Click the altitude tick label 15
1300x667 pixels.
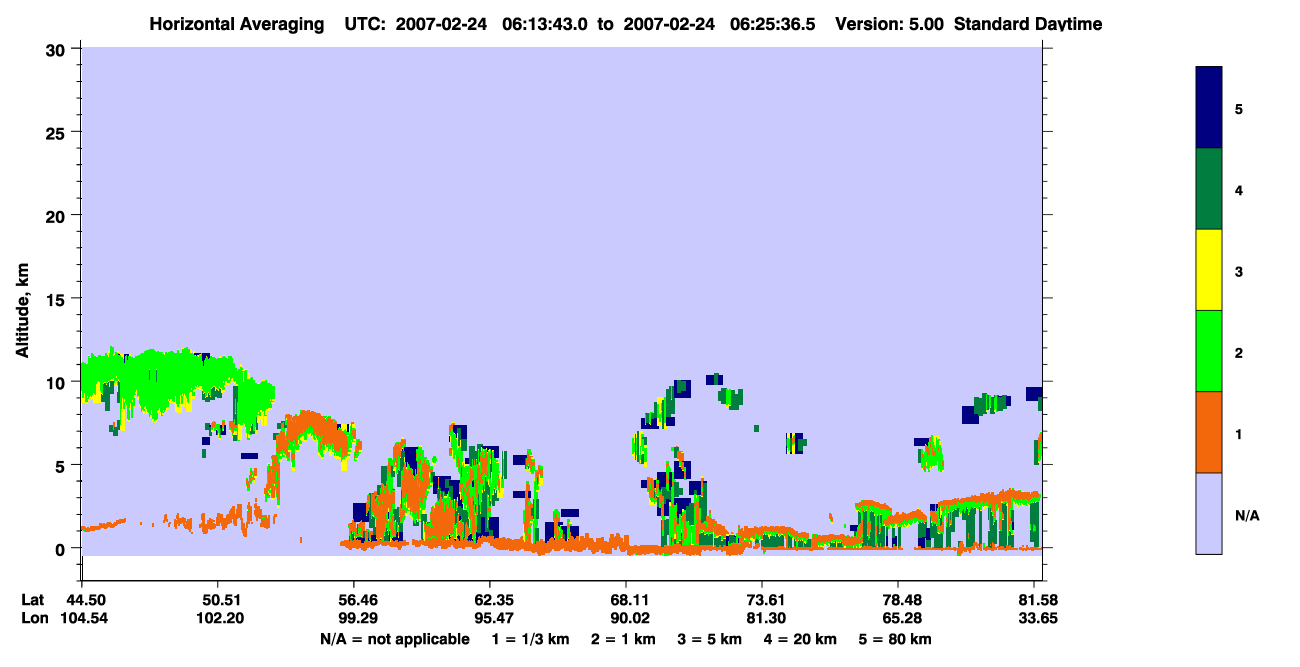[58, 299]
